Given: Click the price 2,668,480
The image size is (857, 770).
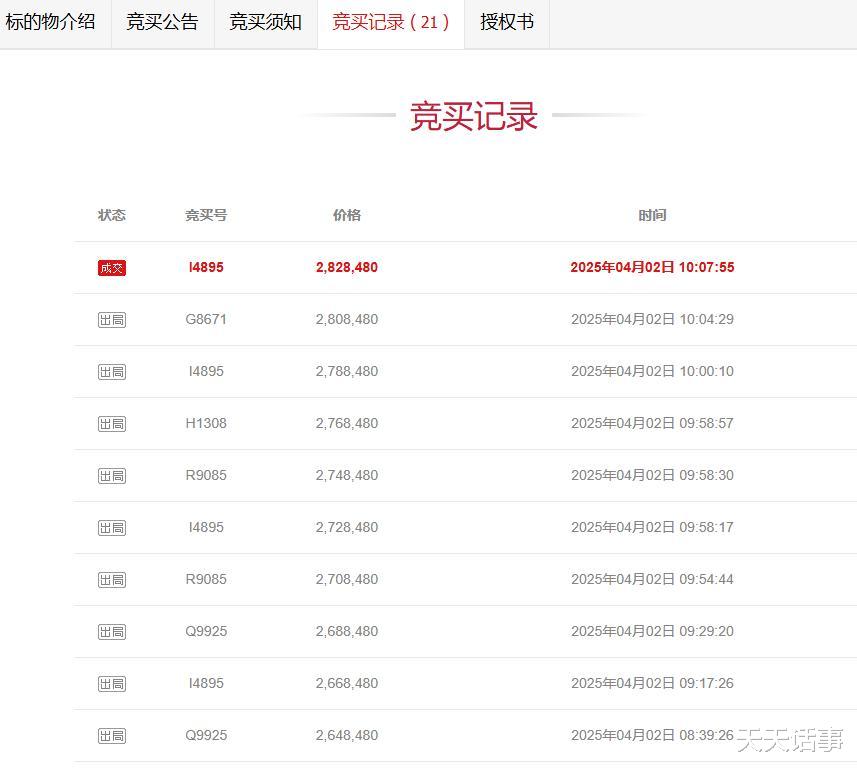Looking at the screenshot, I should coord(347,683).
